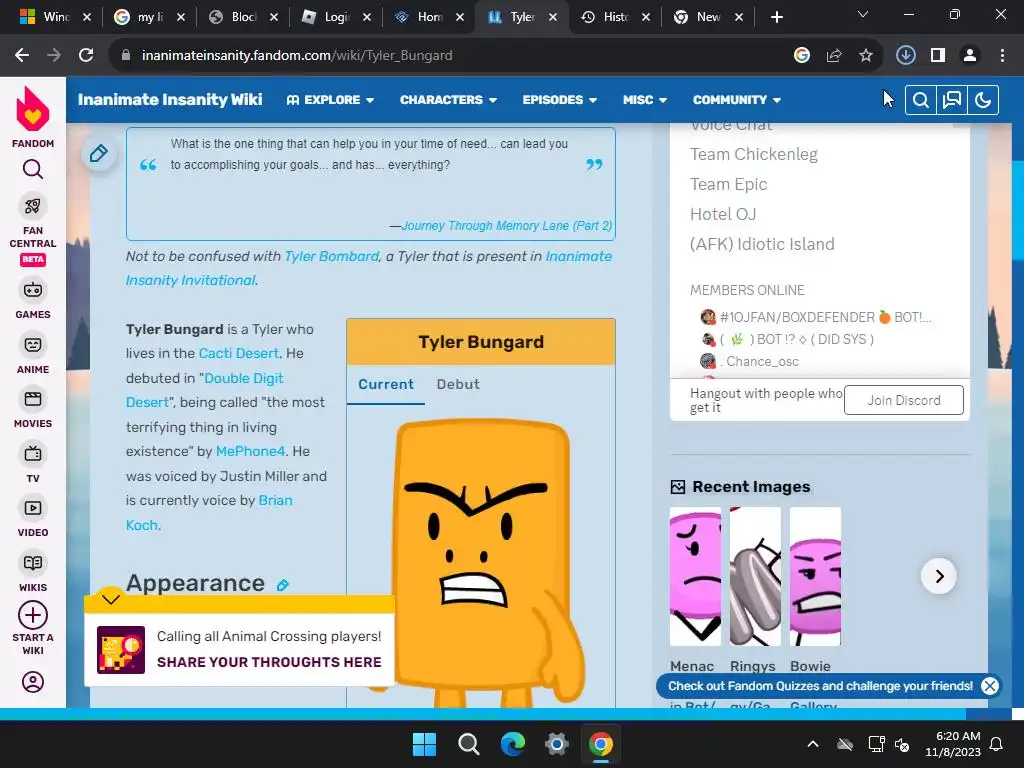Click the Google icon in address bar
The width and height of the screenshot is (1024, 768).
click(801, 56)
